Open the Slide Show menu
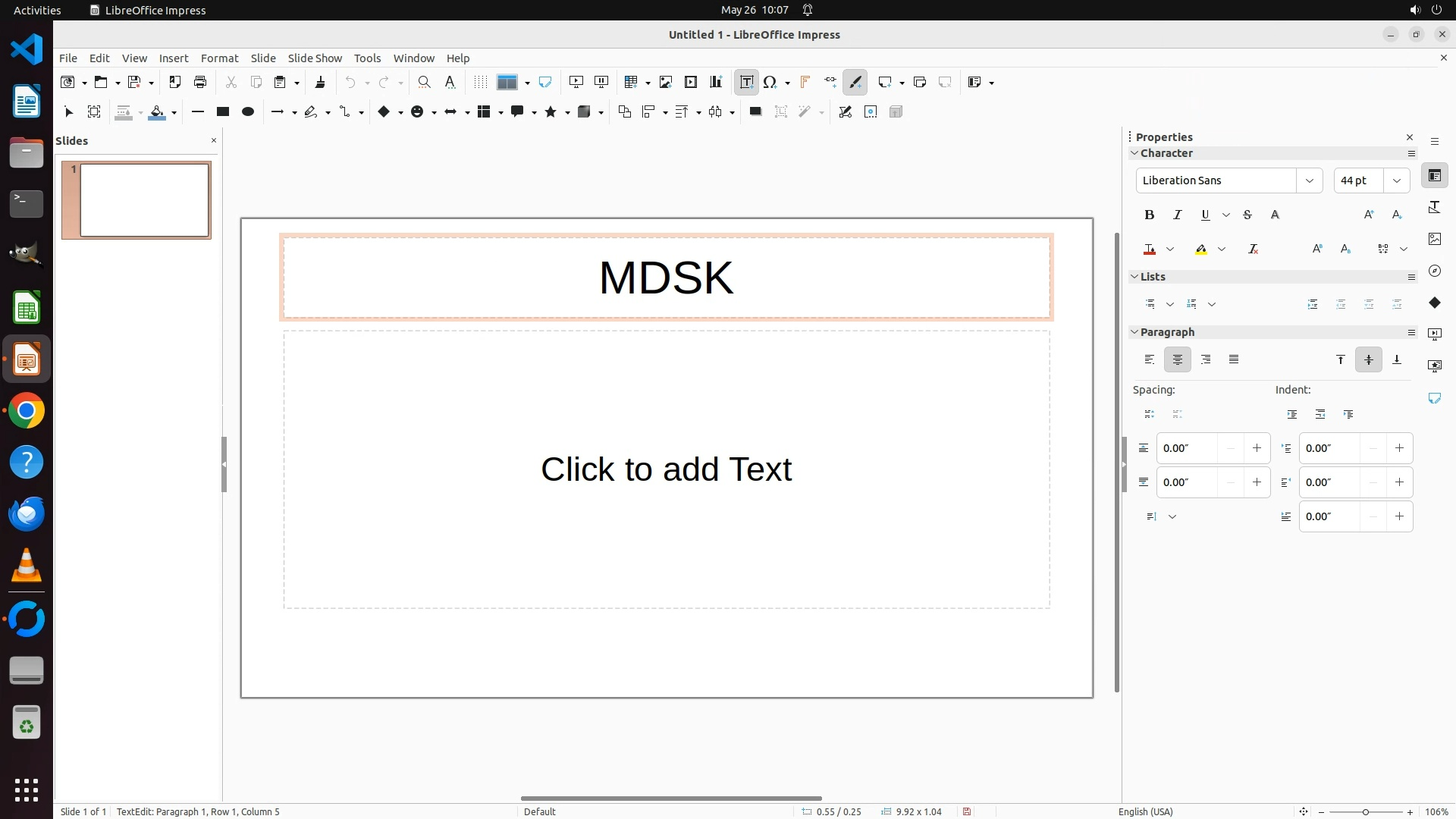This screenshot has height=819, width=1456. 315,58
